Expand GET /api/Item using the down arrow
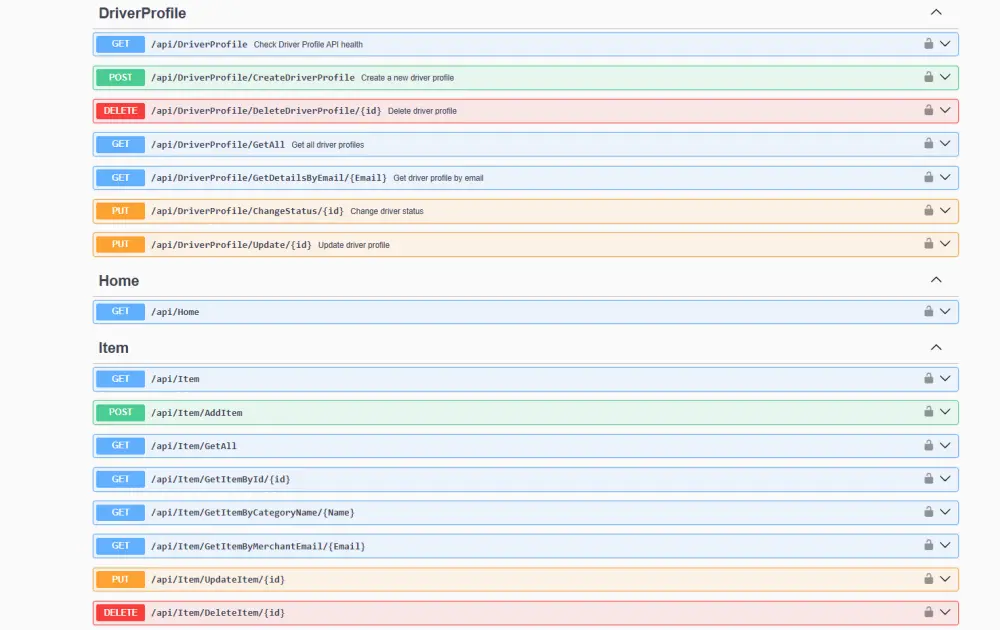1000x630 pixels. coord(944,378)
